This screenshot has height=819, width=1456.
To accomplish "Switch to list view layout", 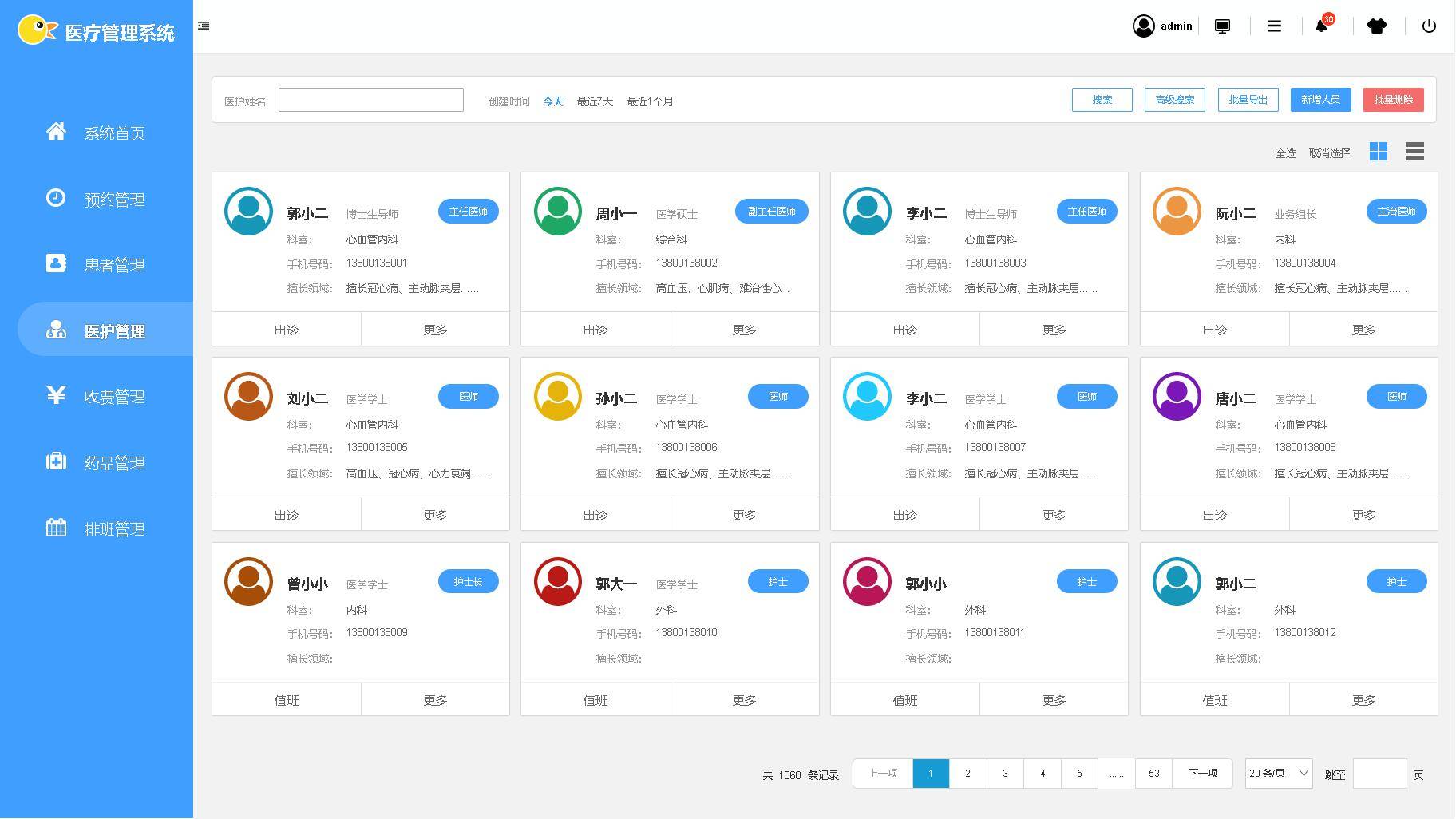I will 1414,152.
